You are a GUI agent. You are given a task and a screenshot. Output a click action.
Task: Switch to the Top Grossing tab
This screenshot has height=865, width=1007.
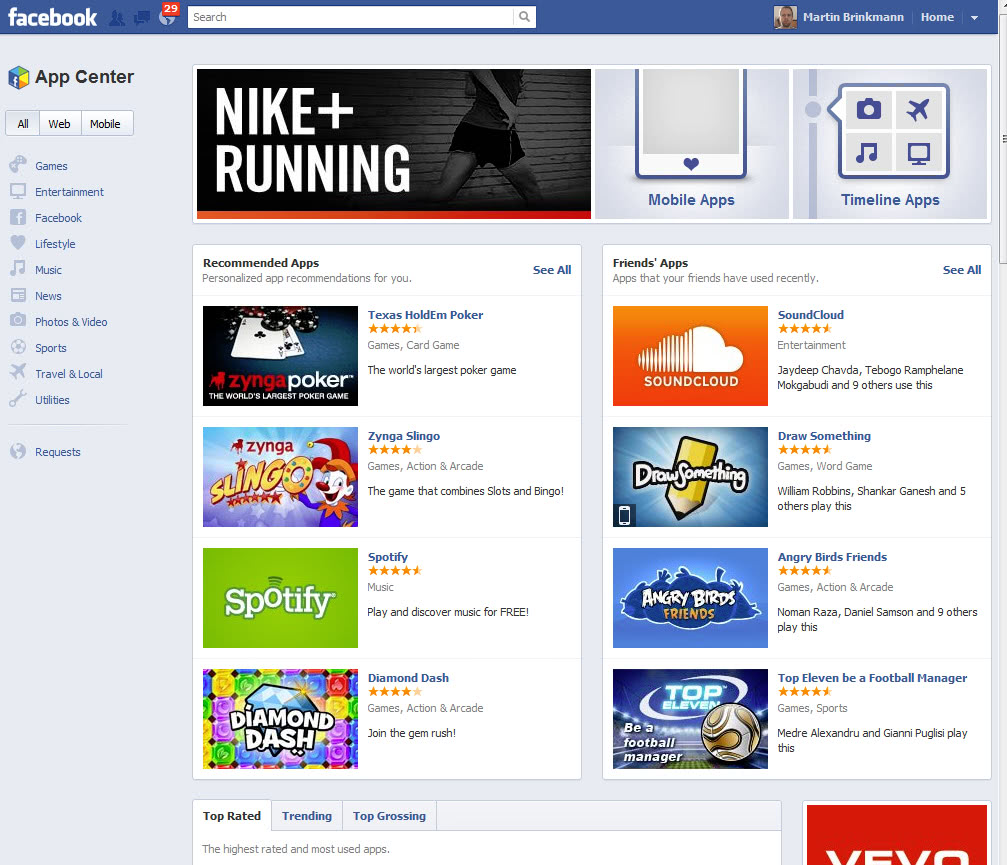point(389,816)
